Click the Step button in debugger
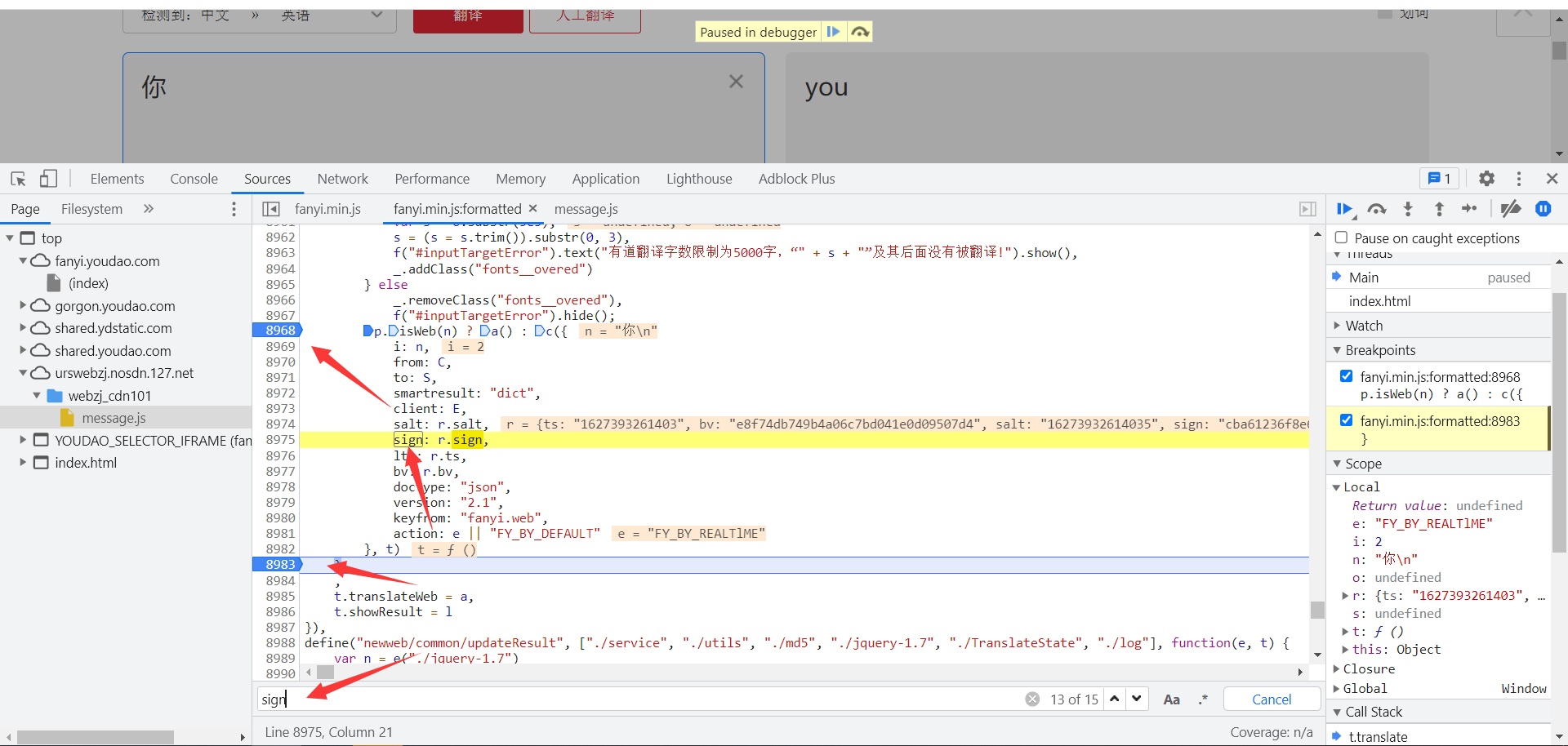This screenshot has height=746, width=1568. (1470, 209)
